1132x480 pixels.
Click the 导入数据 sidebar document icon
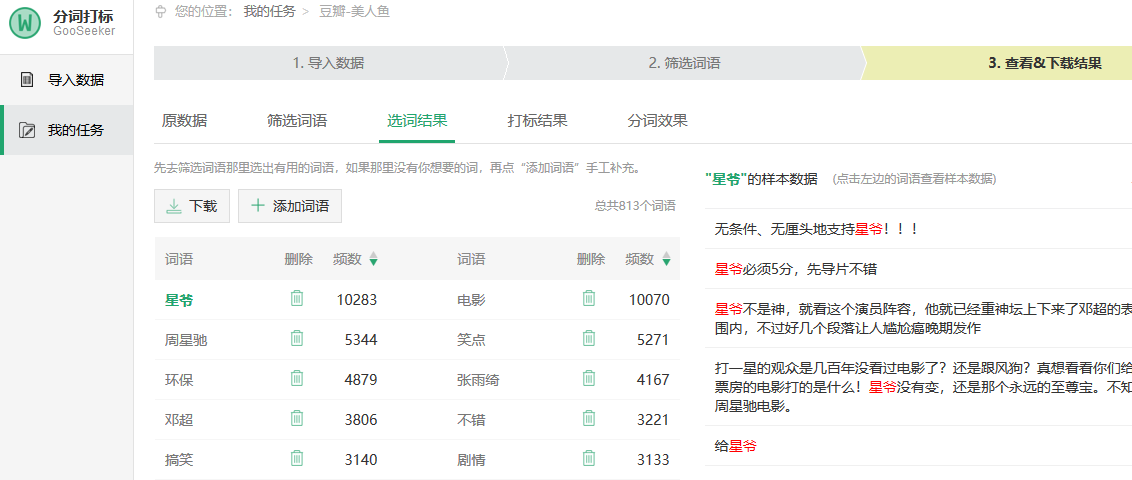[27, 79]
